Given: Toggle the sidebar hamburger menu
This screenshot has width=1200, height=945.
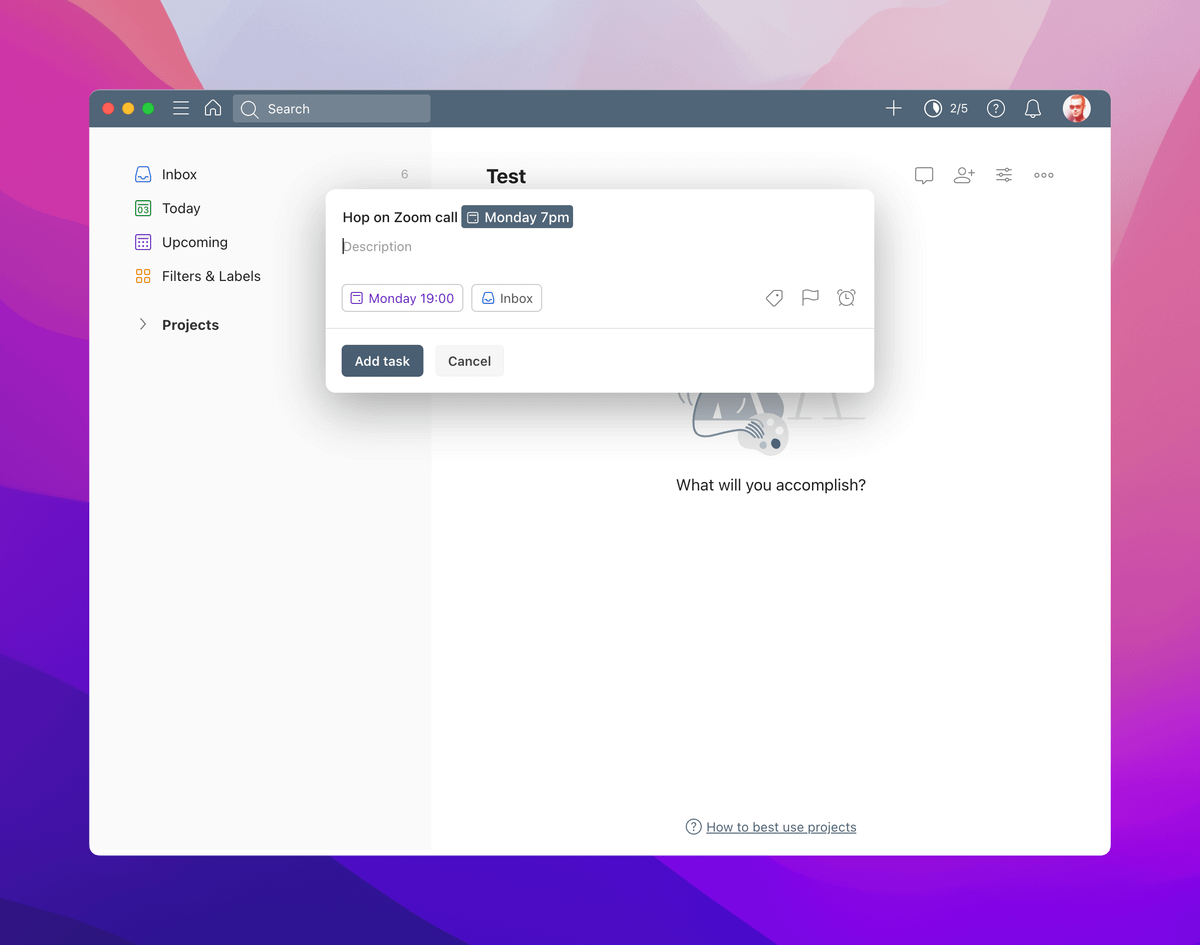Looking at the screenshot, I should (181, 109).
